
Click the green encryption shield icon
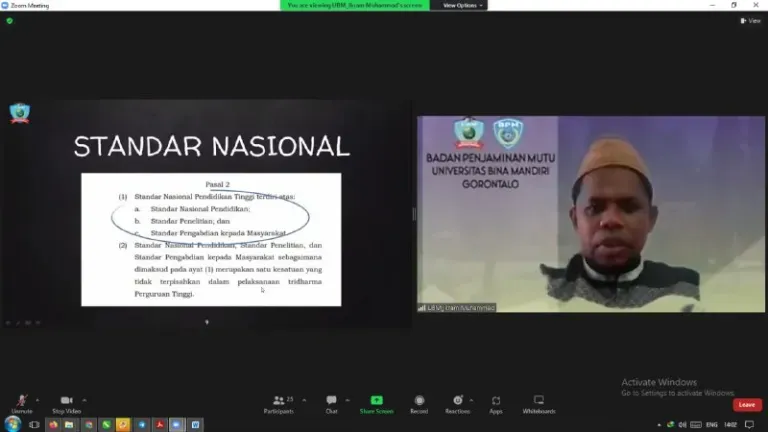(9, 20)
